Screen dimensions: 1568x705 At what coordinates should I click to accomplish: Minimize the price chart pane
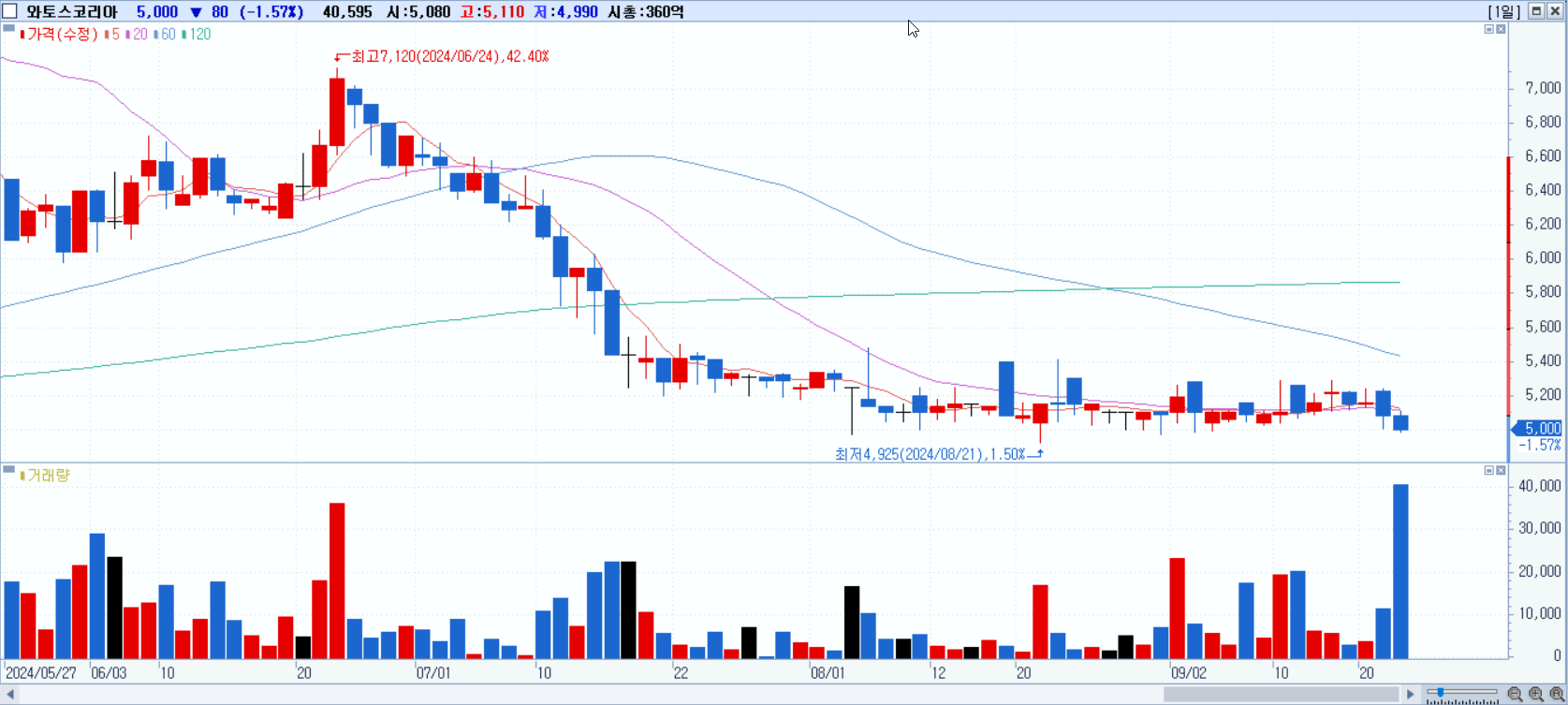[x=1489, y=29]
